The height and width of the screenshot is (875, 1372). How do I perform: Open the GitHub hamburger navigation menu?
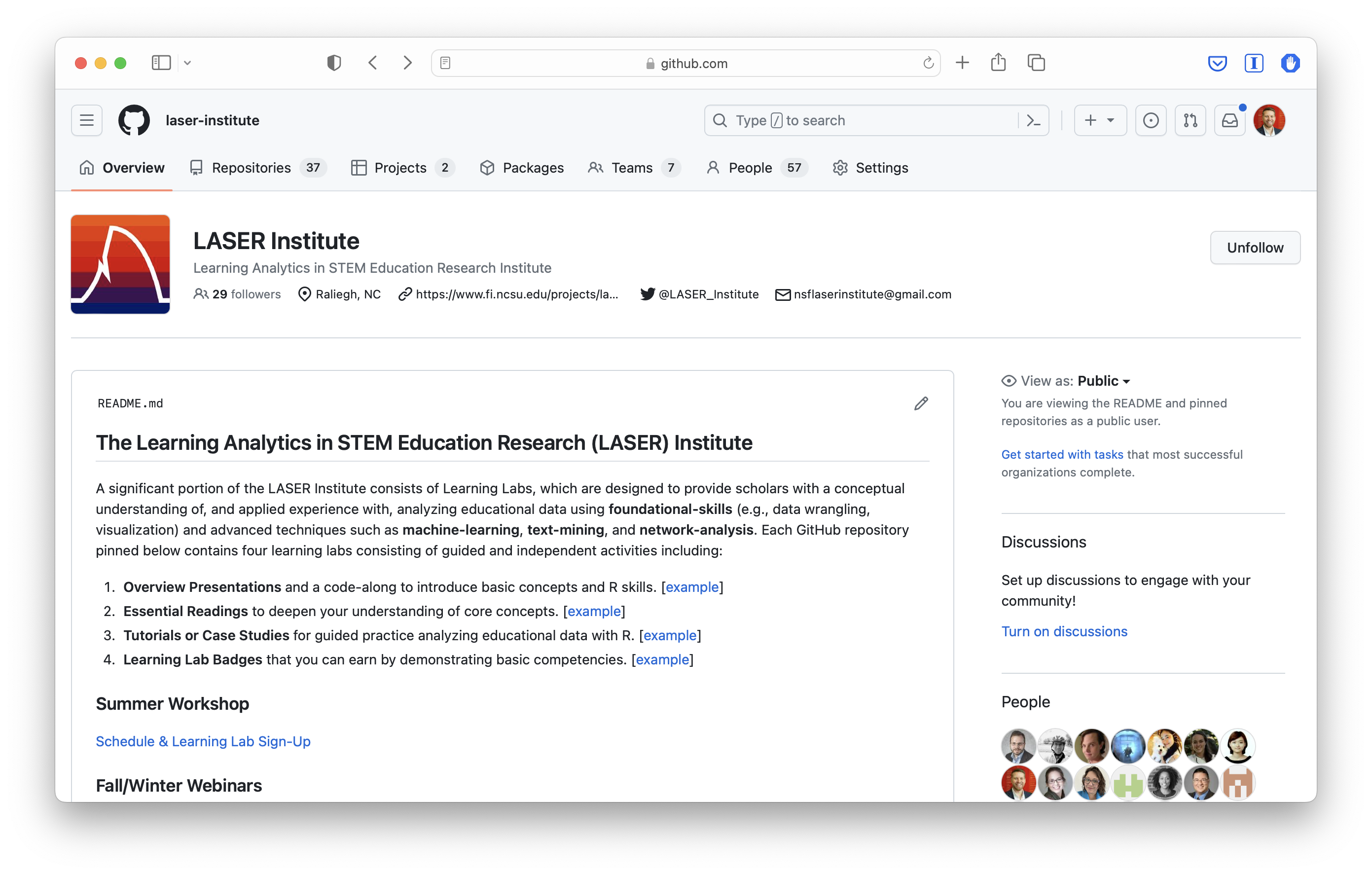point(87,120)
